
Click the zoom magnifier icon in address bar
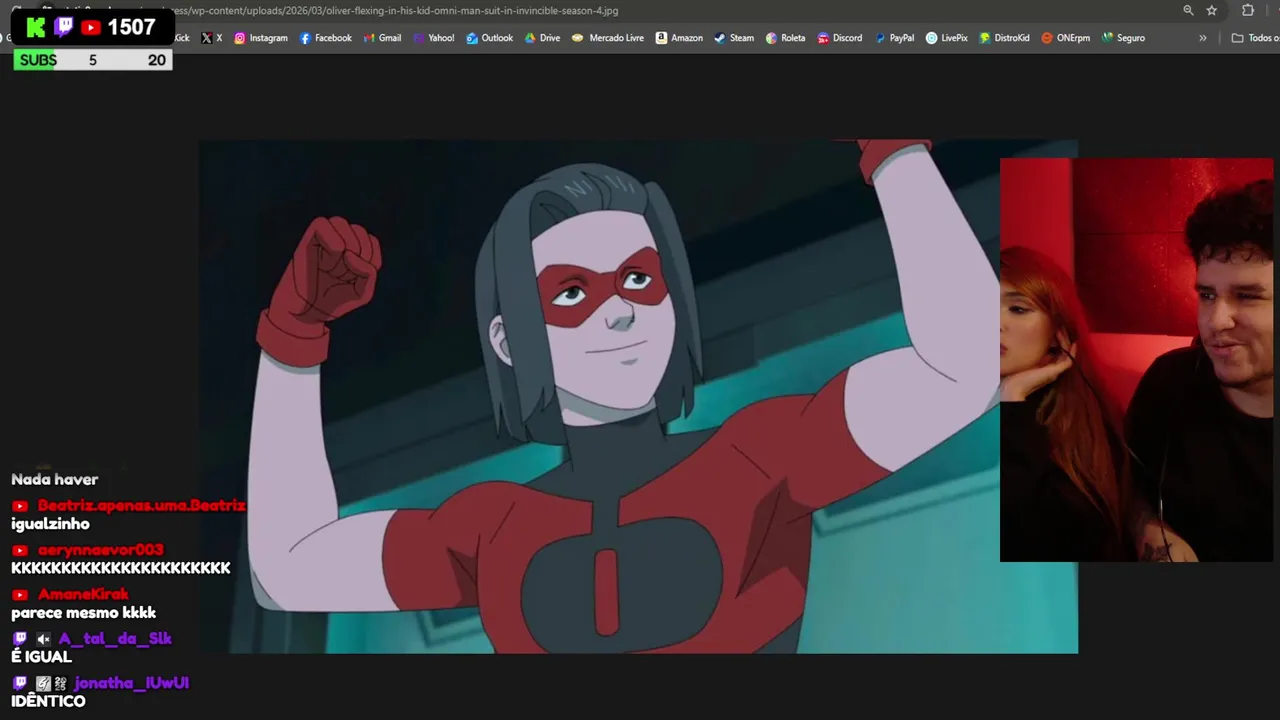[x=1188, y=10]
